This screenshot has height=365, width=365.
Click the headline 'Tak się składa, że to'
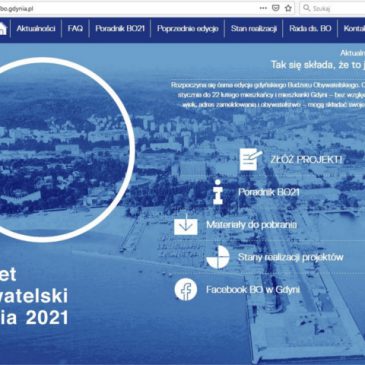317,65
